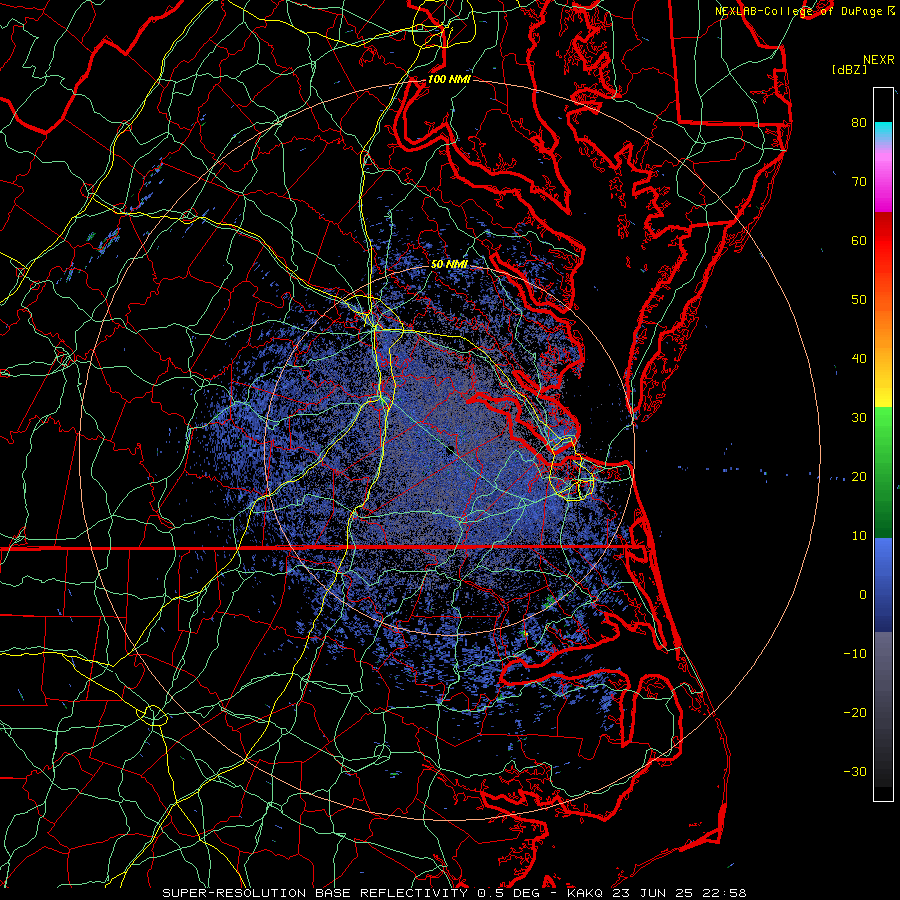Viewport: 900px width, 900px height.
Task: Click the green segment of the color scale
Action: tap(883, 472)
